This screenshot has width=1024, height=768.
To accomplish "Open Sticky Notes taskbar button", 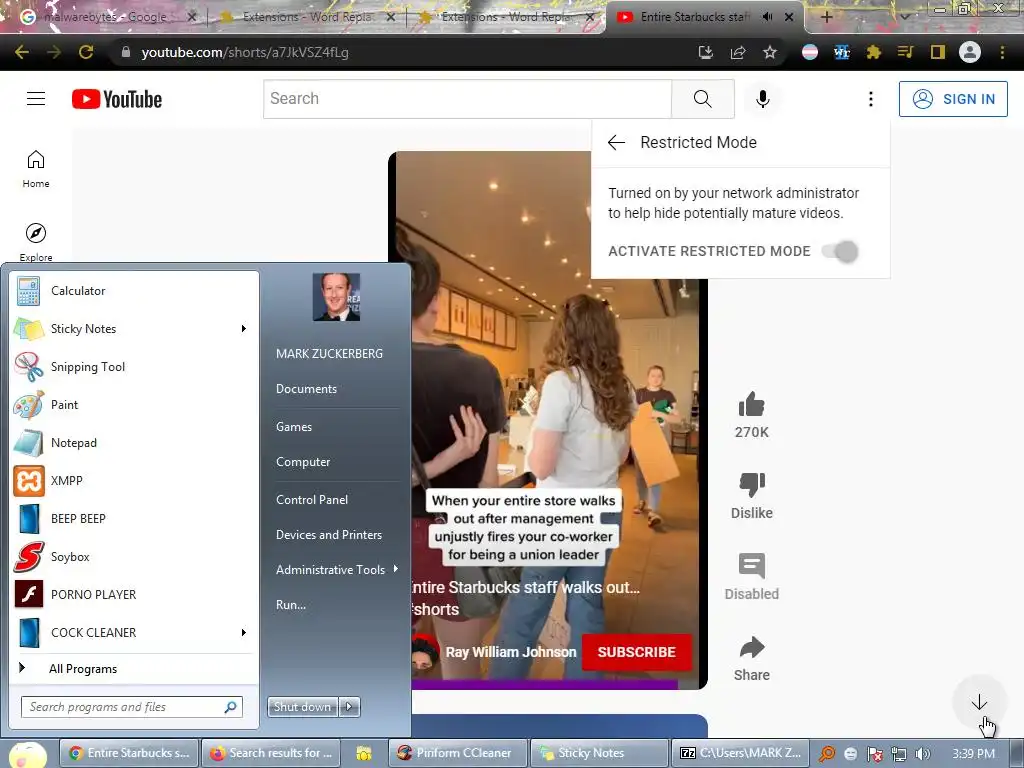I will click(599, 753).
